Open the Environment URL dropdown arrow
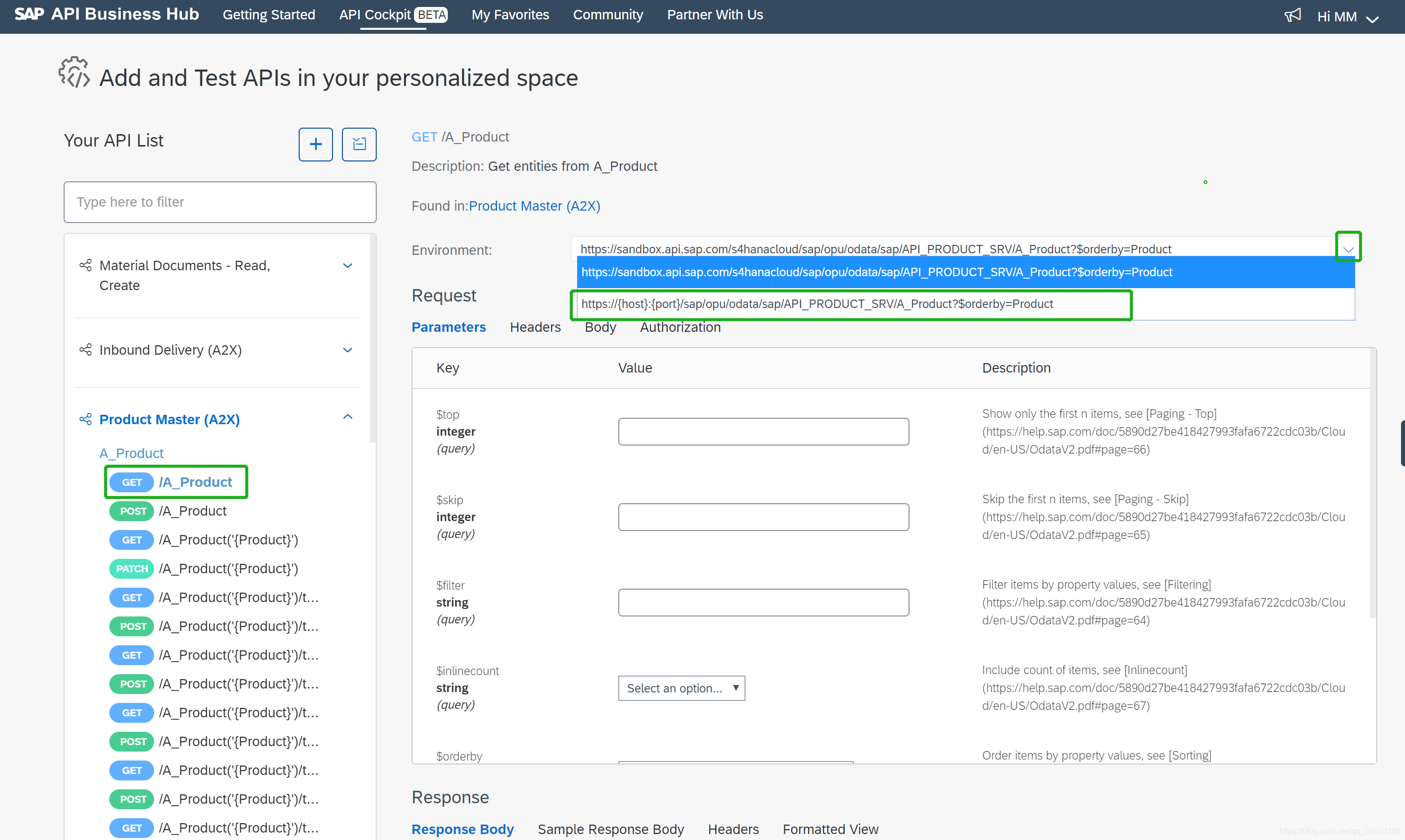The image size is (1405, 840). click(x=1348, y=248)
